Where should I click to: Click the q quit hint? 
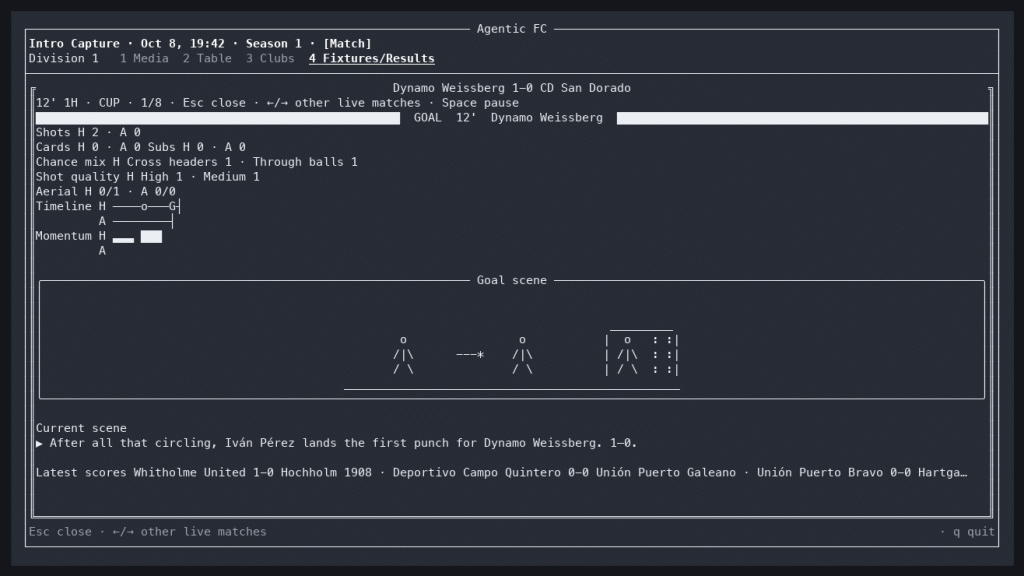974,532
